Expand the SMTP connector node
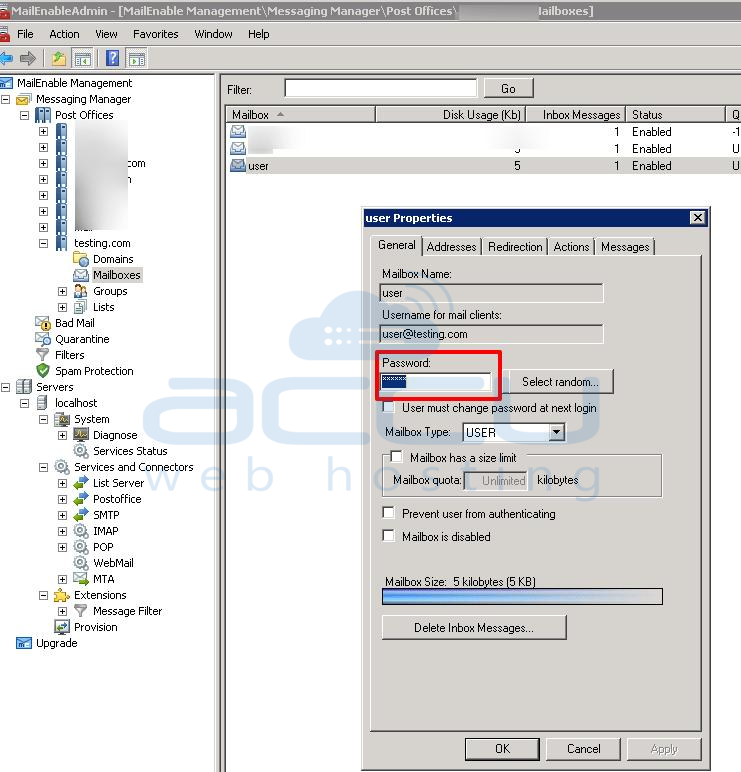 tap(63, 515)
